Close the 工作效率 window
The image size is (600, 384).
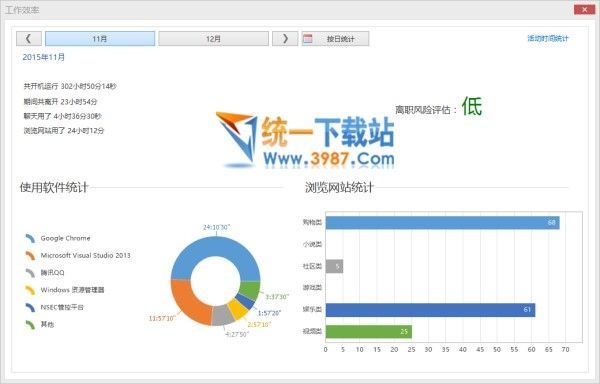pyautogui.click(x=584, y=10)
